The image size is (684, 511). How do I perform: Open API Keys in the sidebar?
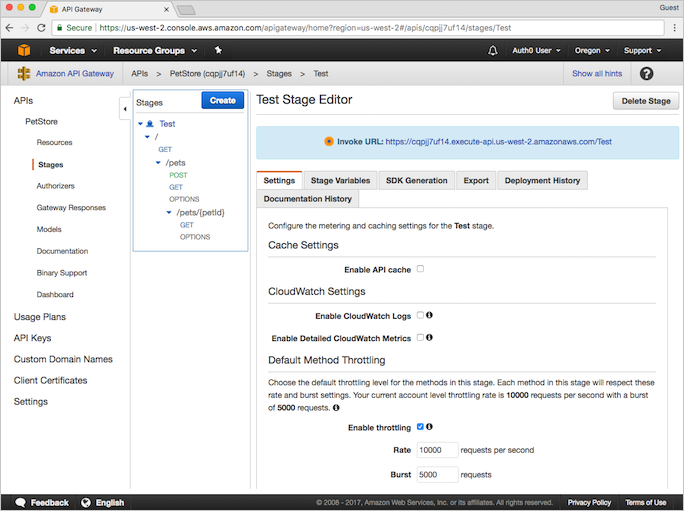[x=32, y=338]
